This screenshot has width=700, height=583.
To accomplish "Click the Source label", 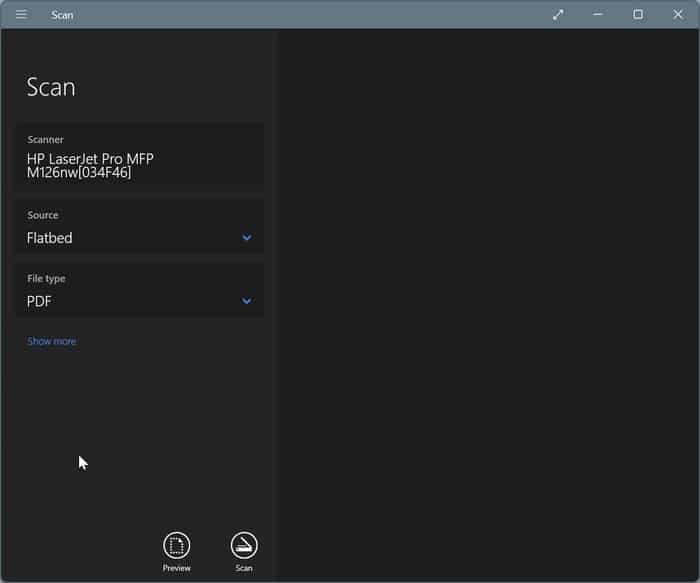I will click(x=43, y=215).
